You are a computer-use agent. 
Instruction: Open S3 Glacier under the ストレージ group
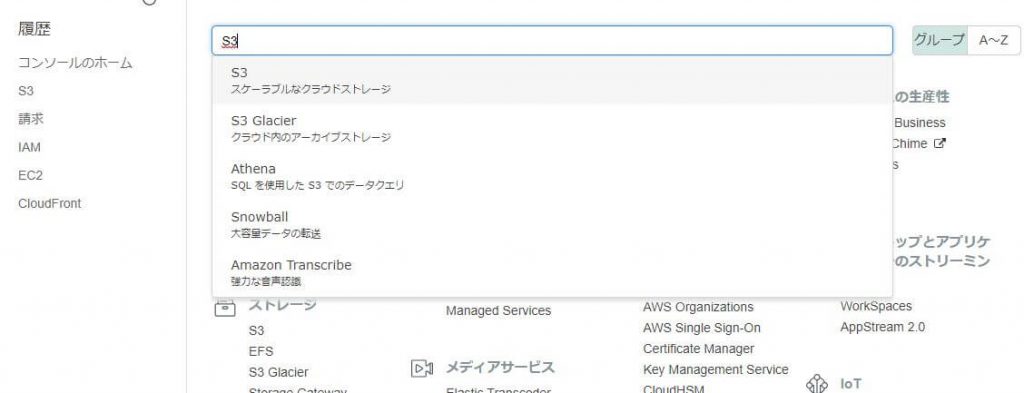(278, 372)
